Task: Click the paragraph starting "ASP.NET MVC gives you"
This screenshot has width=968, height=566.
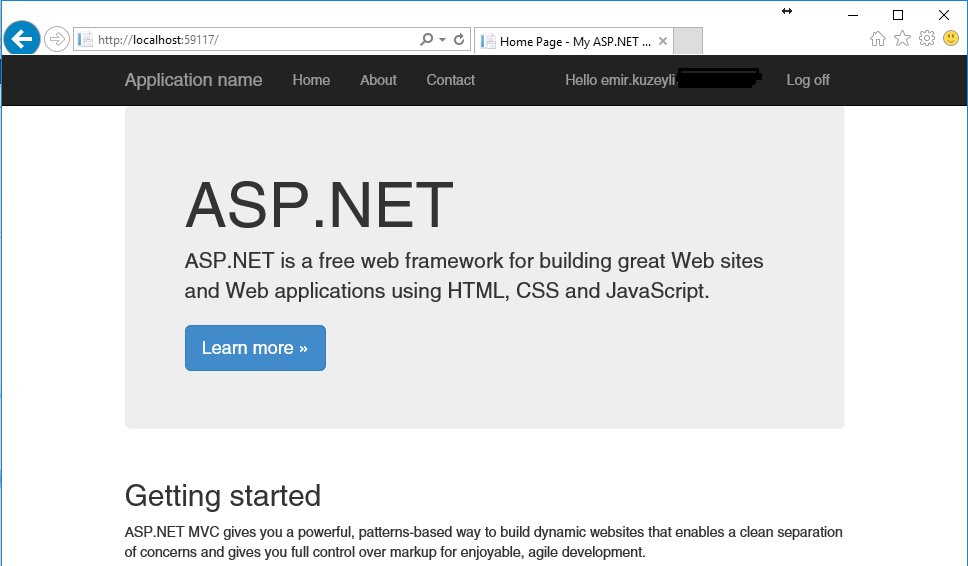Action: pos(483,542)
